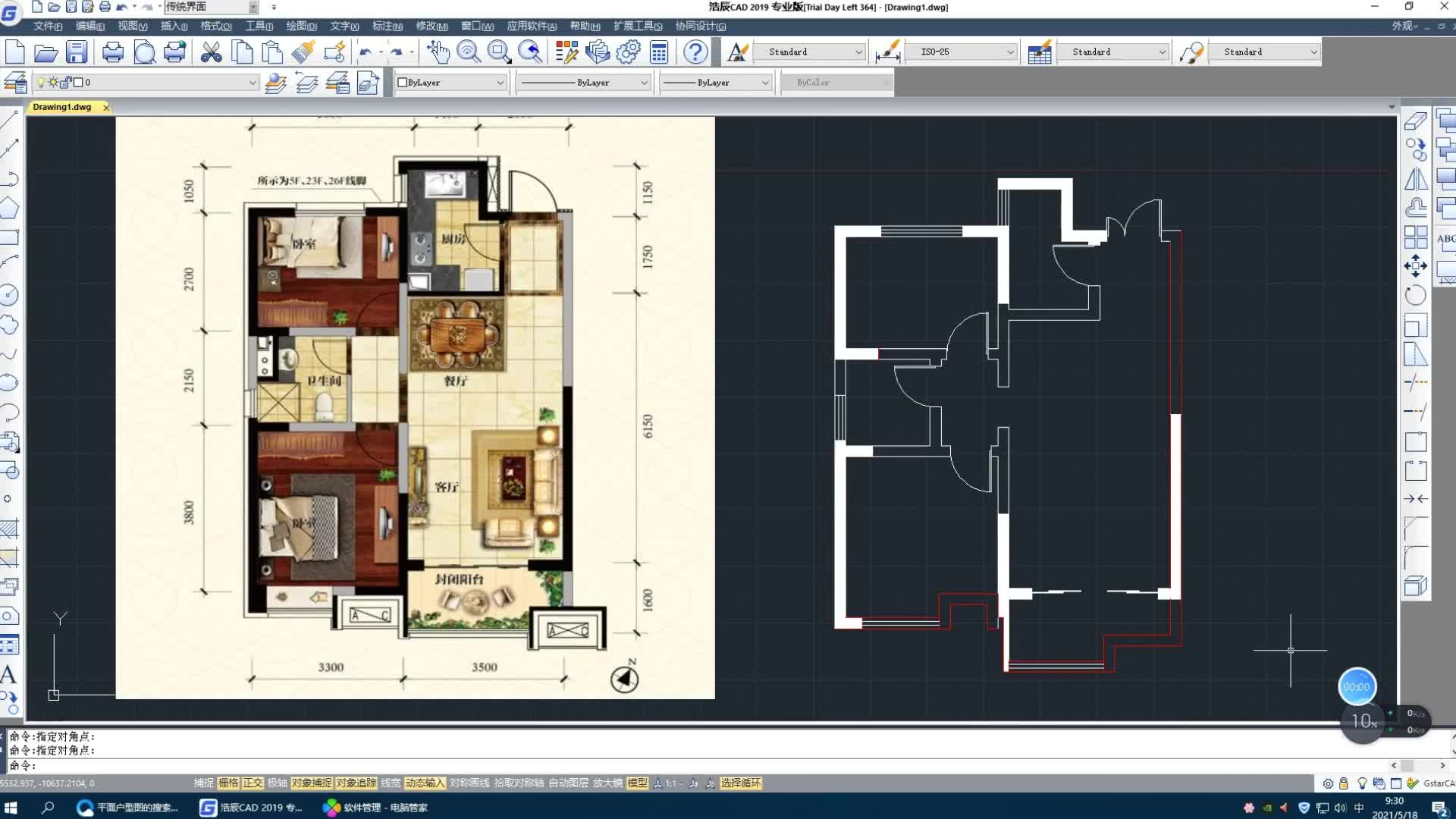Click the Print icon in main toolbar
This screenshot has width=1456, height=819.
(113, 52)
